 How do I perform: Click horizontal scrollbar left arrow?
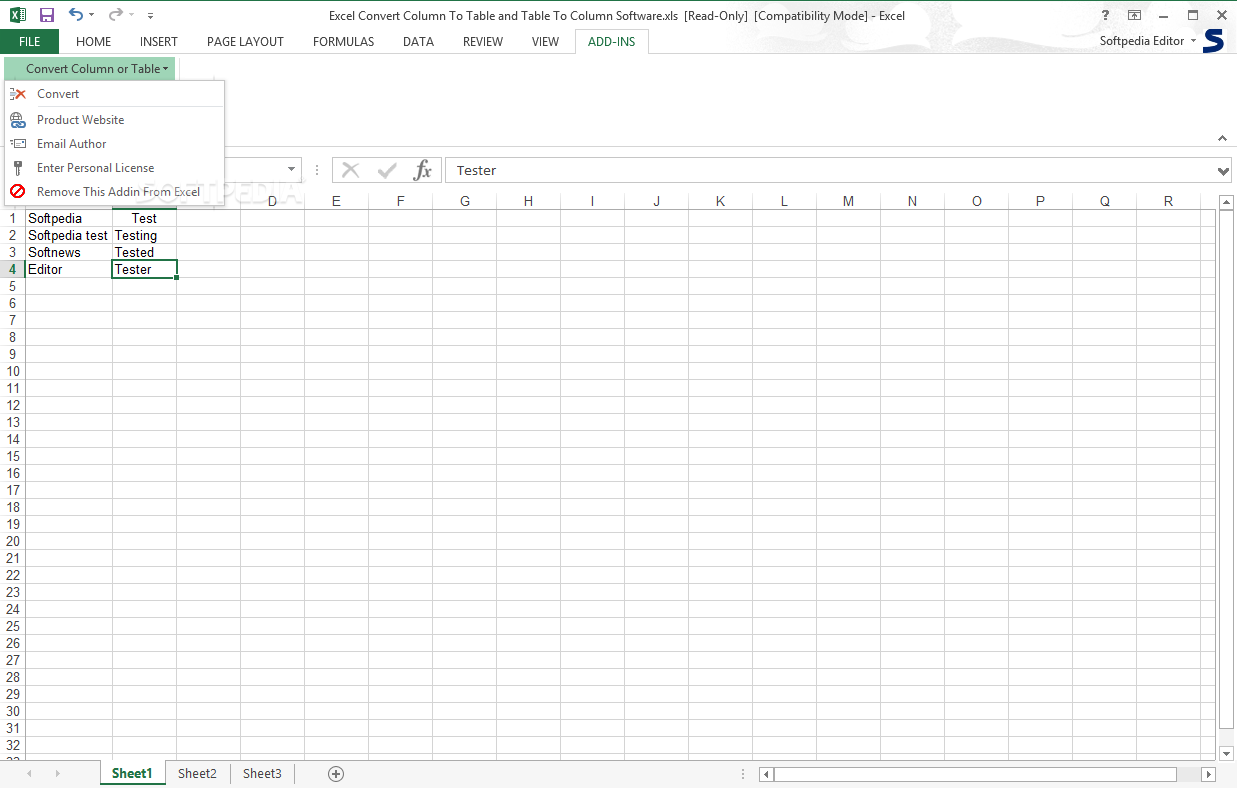click(766, 774)
